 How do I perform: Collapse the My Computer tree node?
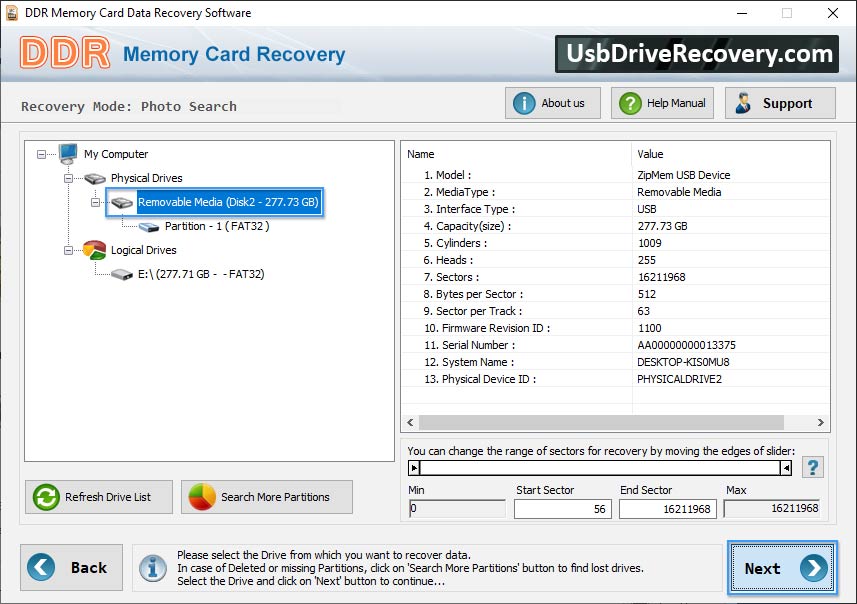[42, 155]
